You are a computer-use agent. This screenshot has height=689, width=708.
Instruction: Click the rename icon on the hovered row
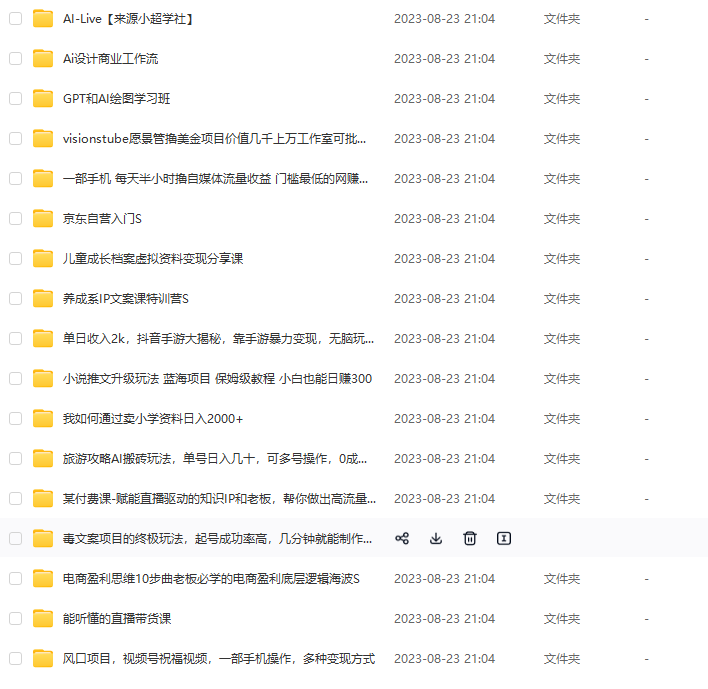pyautogui.click(x=504, y=538)
